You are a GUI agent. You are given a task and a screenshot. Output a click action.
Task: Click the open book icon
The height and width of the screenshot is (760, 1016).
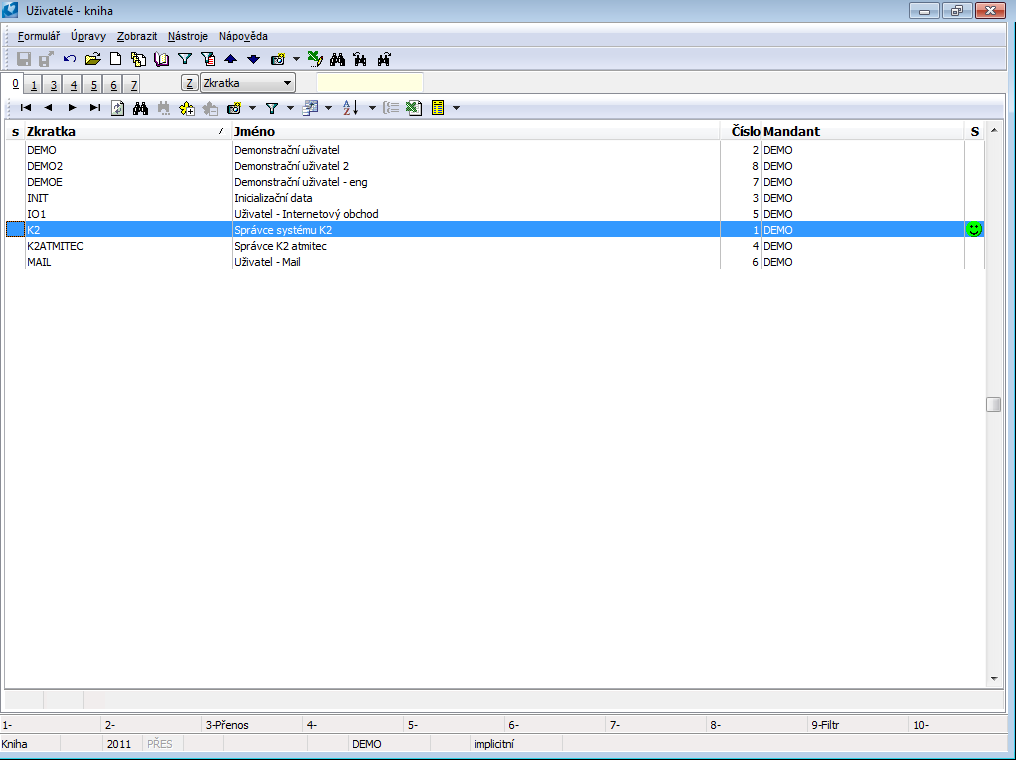(x=161, y=60)
